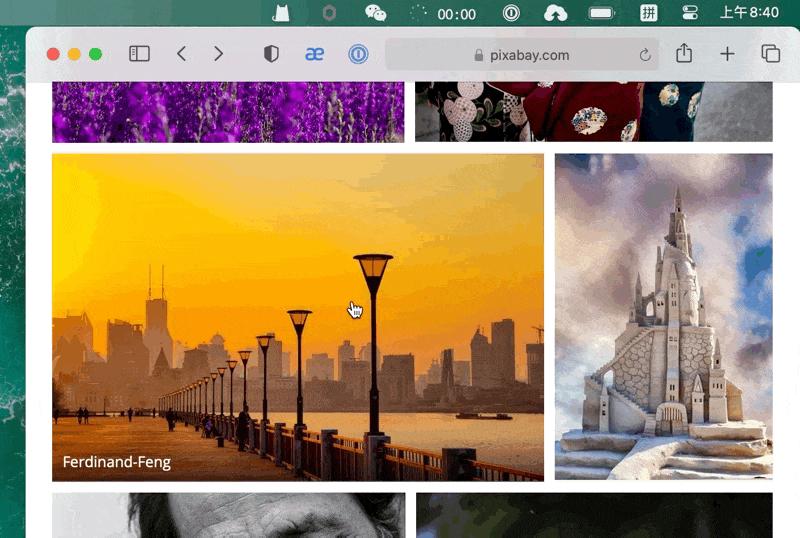Open the sand castle image
The height and width of the screenshot is (538, 800).
click(663, 317)
